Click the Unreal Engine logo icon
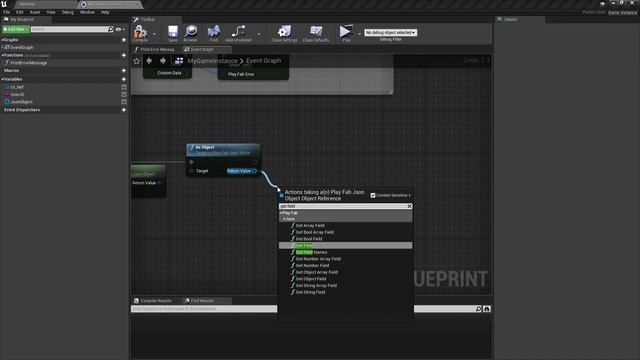 [4, 4]
